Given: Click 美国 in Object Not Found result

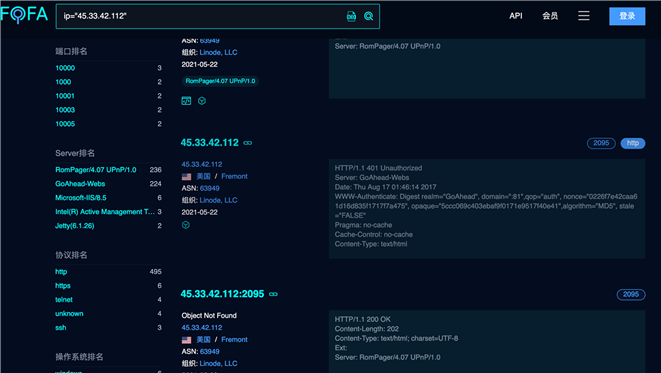Looking at the screenshot, I should (x=203, y=339).
